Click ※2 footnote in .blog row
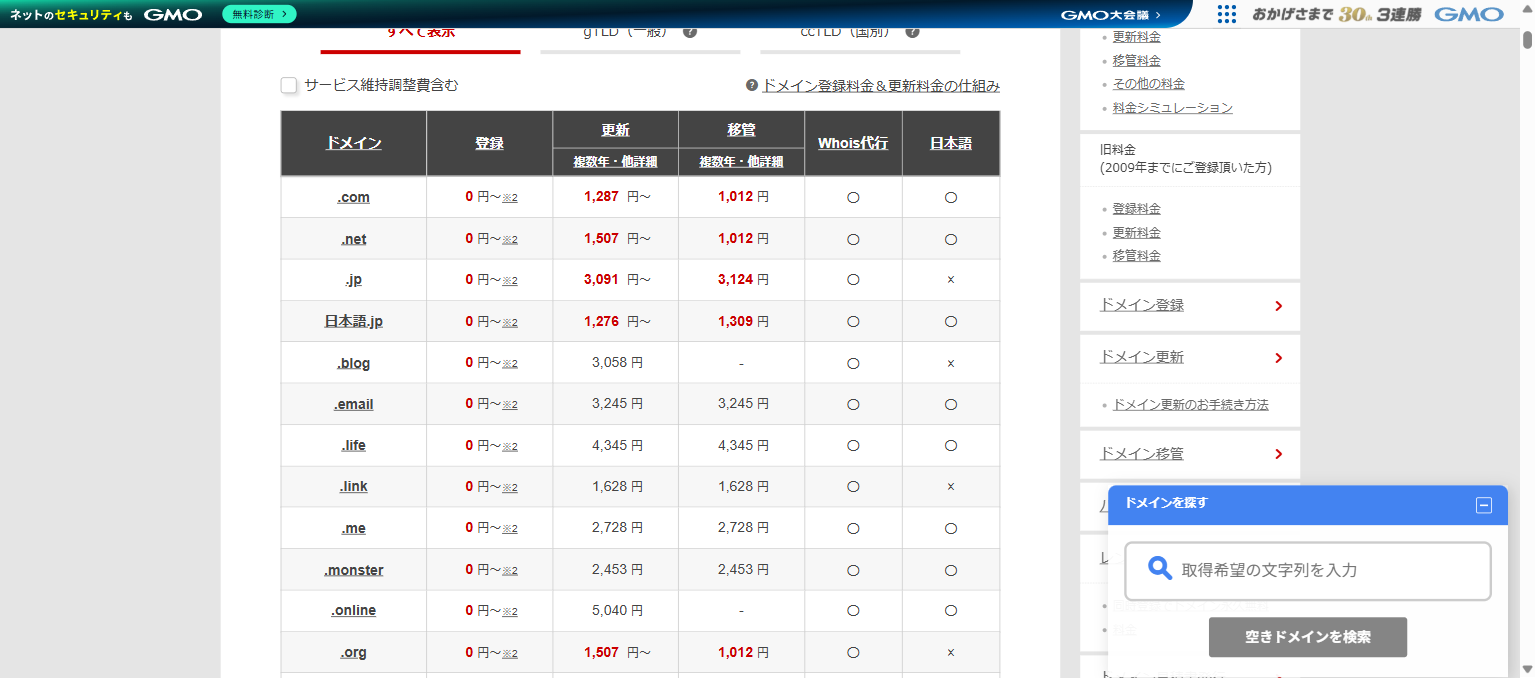Screen dimensions: 1535x678 [510, 363]
